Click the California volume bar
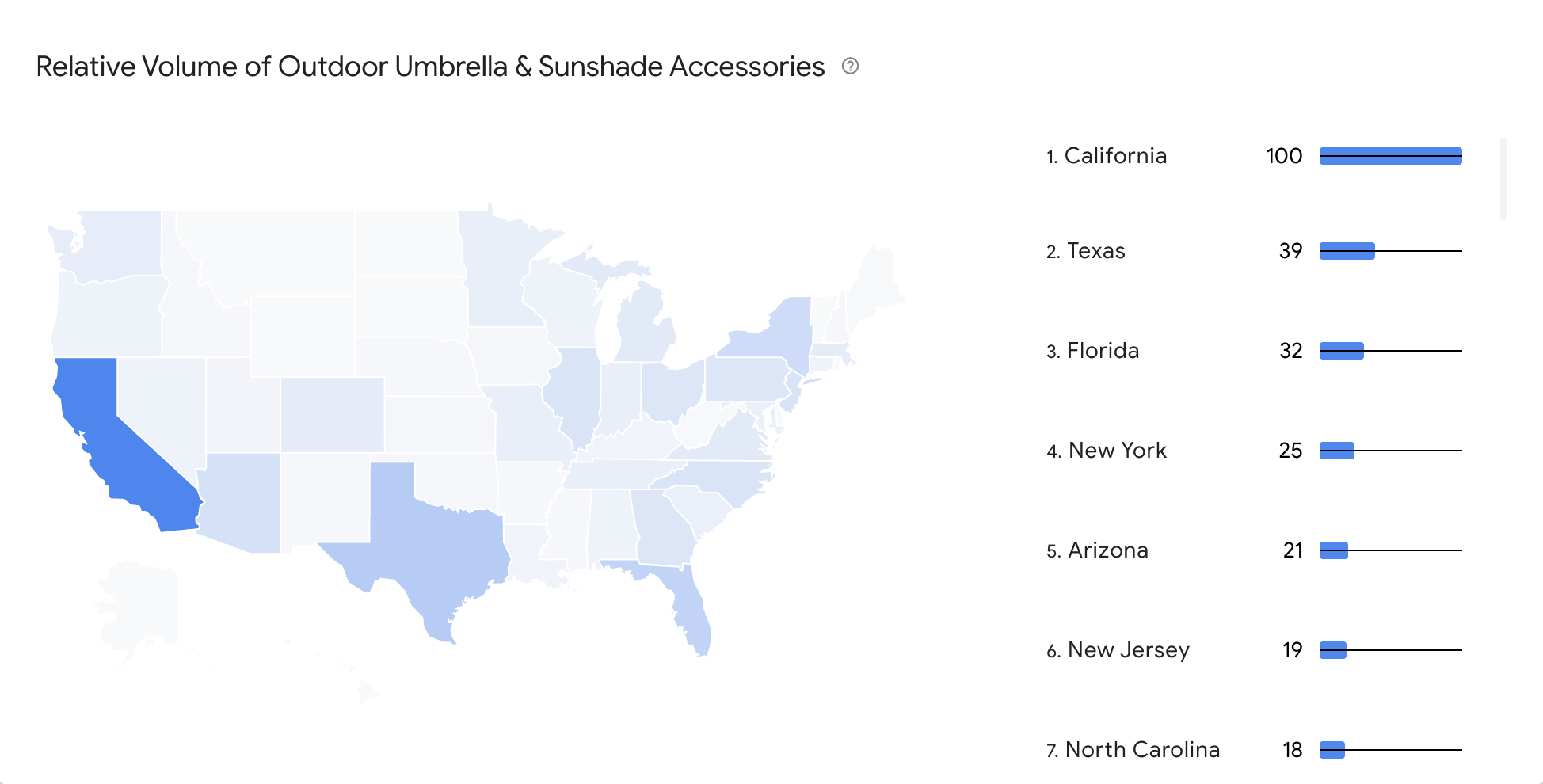The height and width of the screenshot is (784, 1543). pyautogui.click(x=1390, y=156)
